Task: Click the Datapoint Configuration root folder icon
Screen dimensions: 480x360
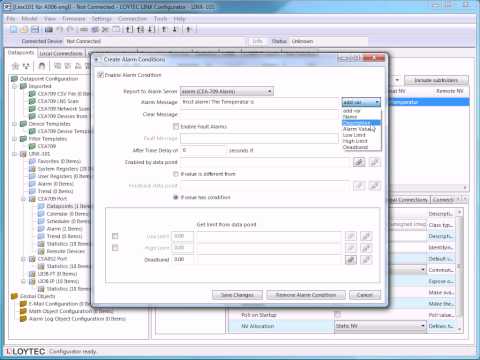Action: click(x=14, y=79)
